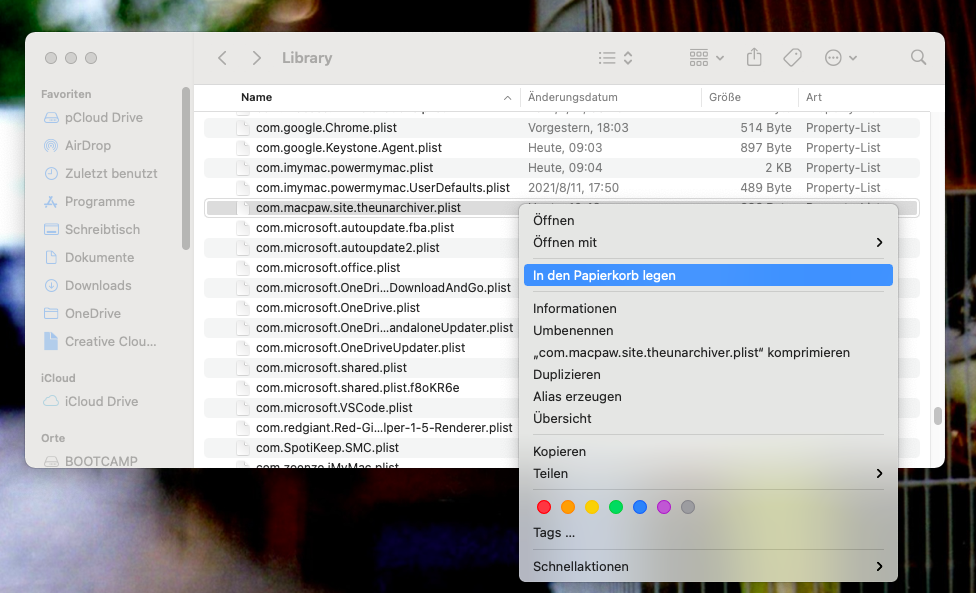Click the file list vertical scrollbar
Image resolution: width=976 pixels, height=593 pixels.
[937, 416]
